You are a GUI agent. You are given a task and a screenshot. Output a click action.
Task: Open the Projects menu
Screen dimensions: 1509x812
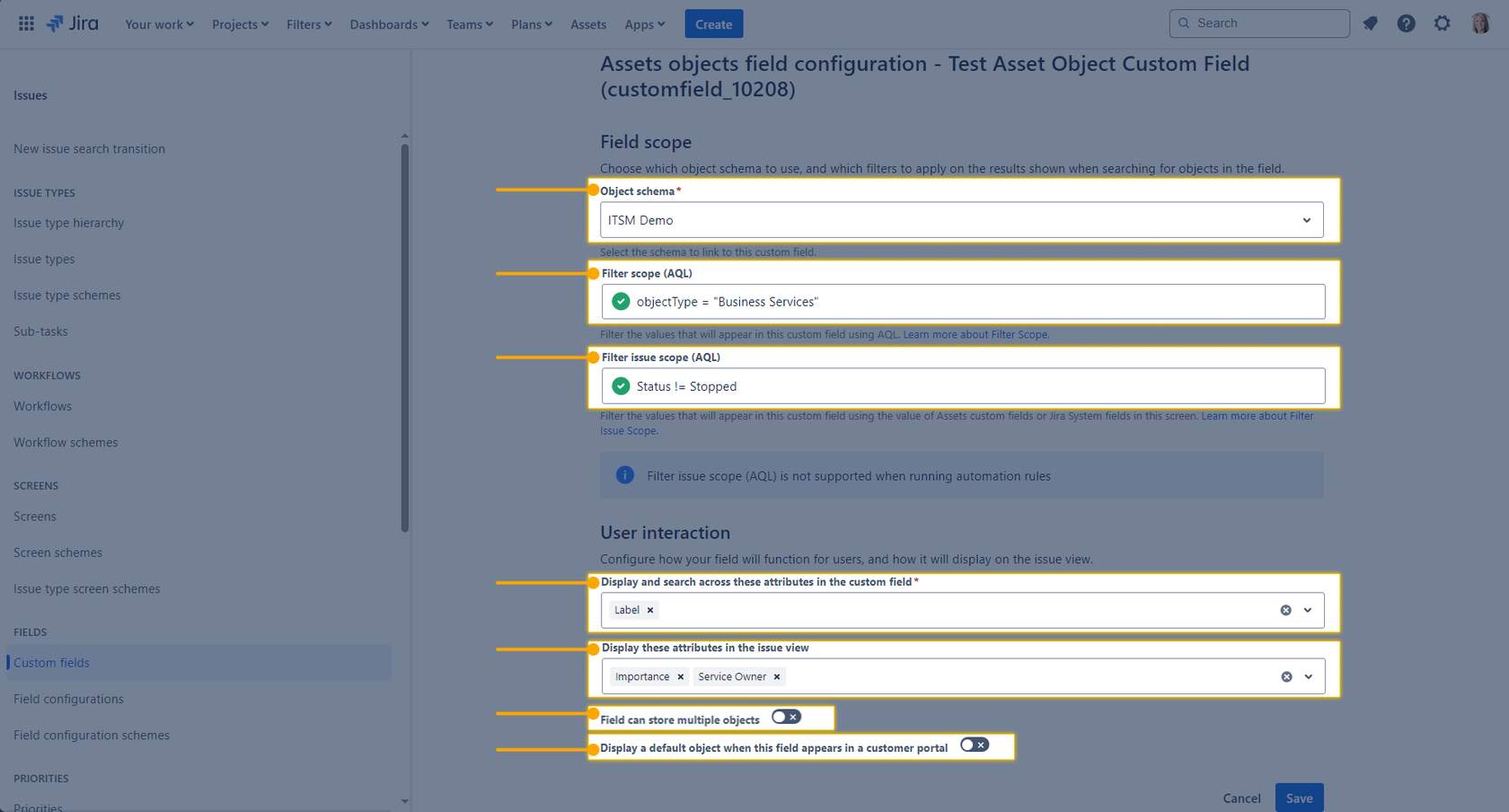[240, 24]
